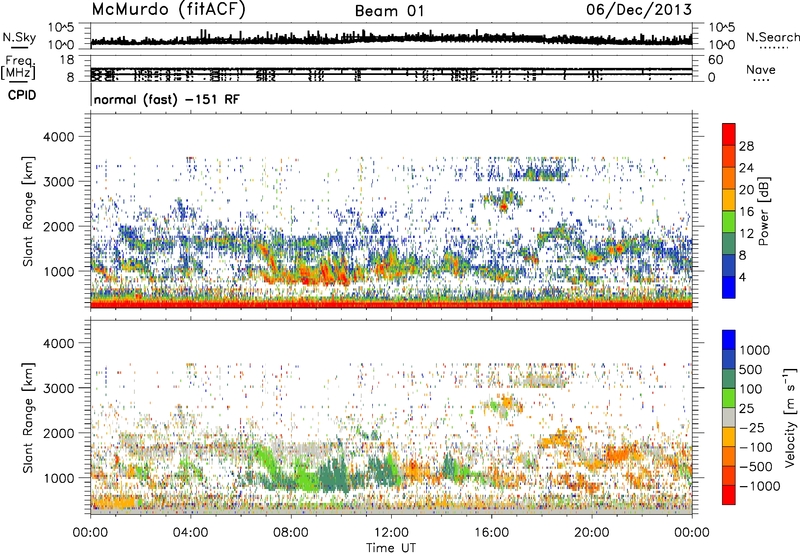Click the 'N.Sky' label
The width and height of the screenshot is (800, 554).
click(x=19, y=37)
